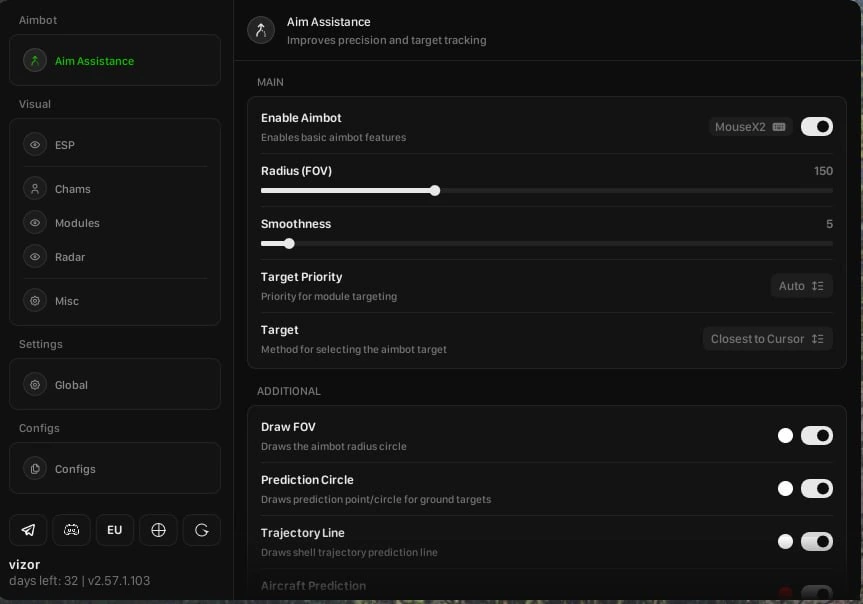Click "Method for selecting the aimbot target" text
The image size is (863, 604).
tap(354, 349)
